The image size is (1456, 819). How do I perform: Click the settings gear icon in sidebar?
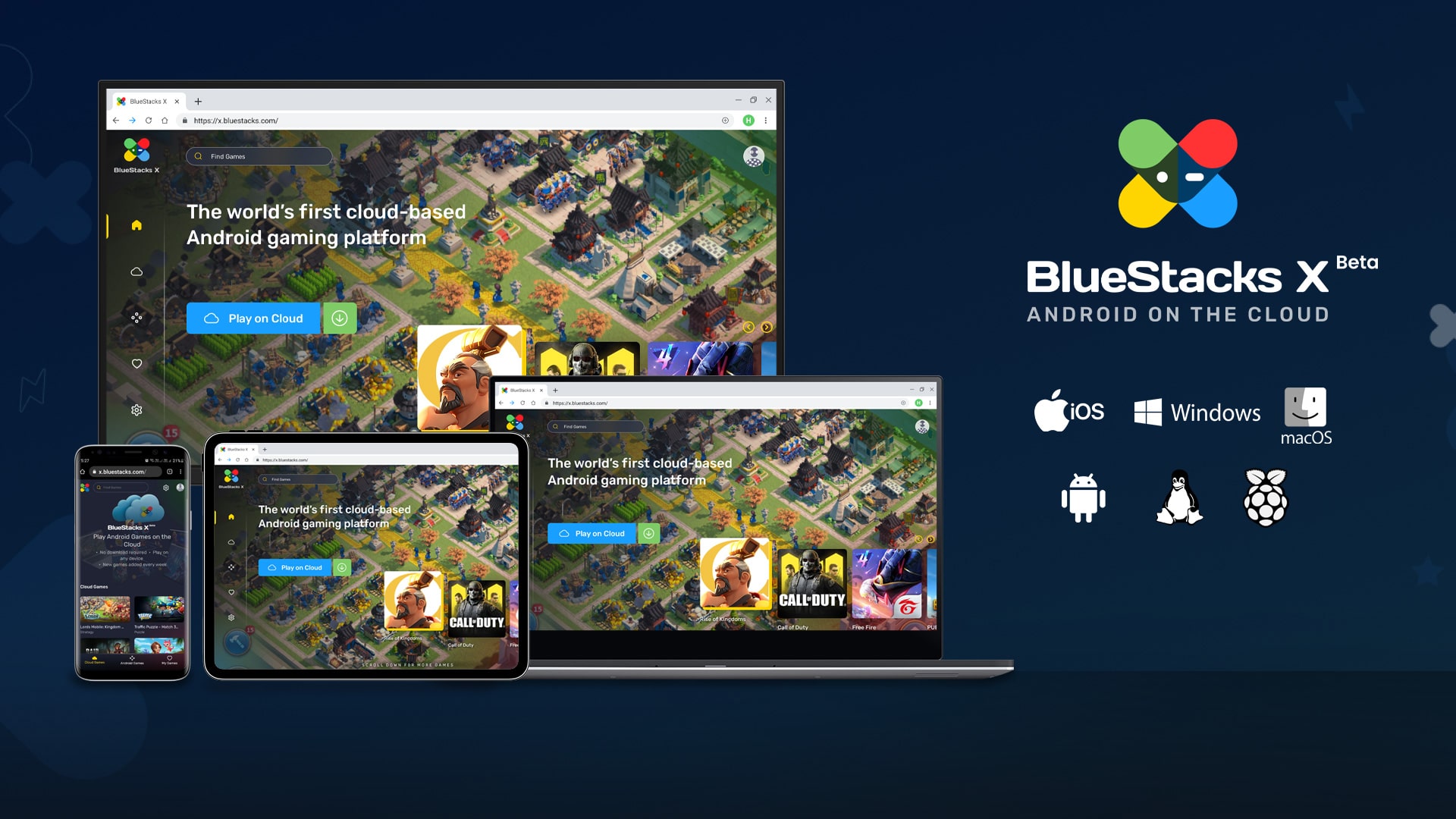[137, 410]
